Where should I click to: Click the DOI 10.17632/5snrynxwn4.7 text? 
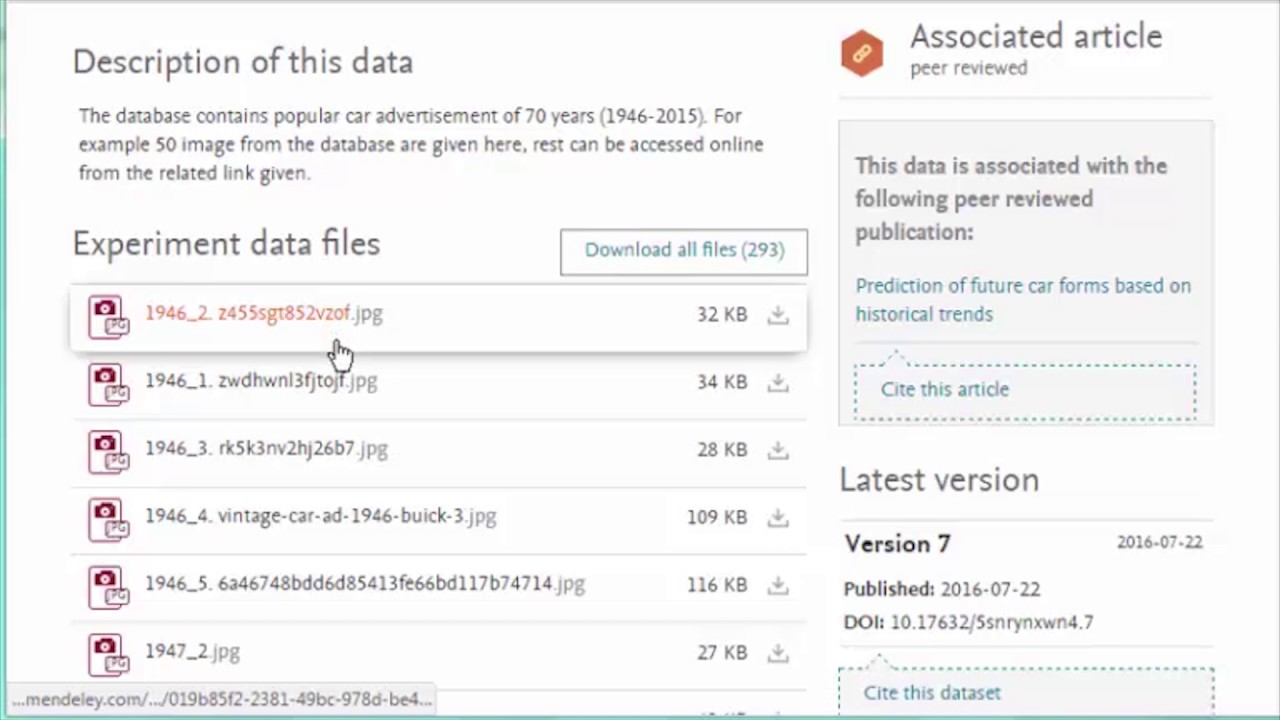coord(991,622)
